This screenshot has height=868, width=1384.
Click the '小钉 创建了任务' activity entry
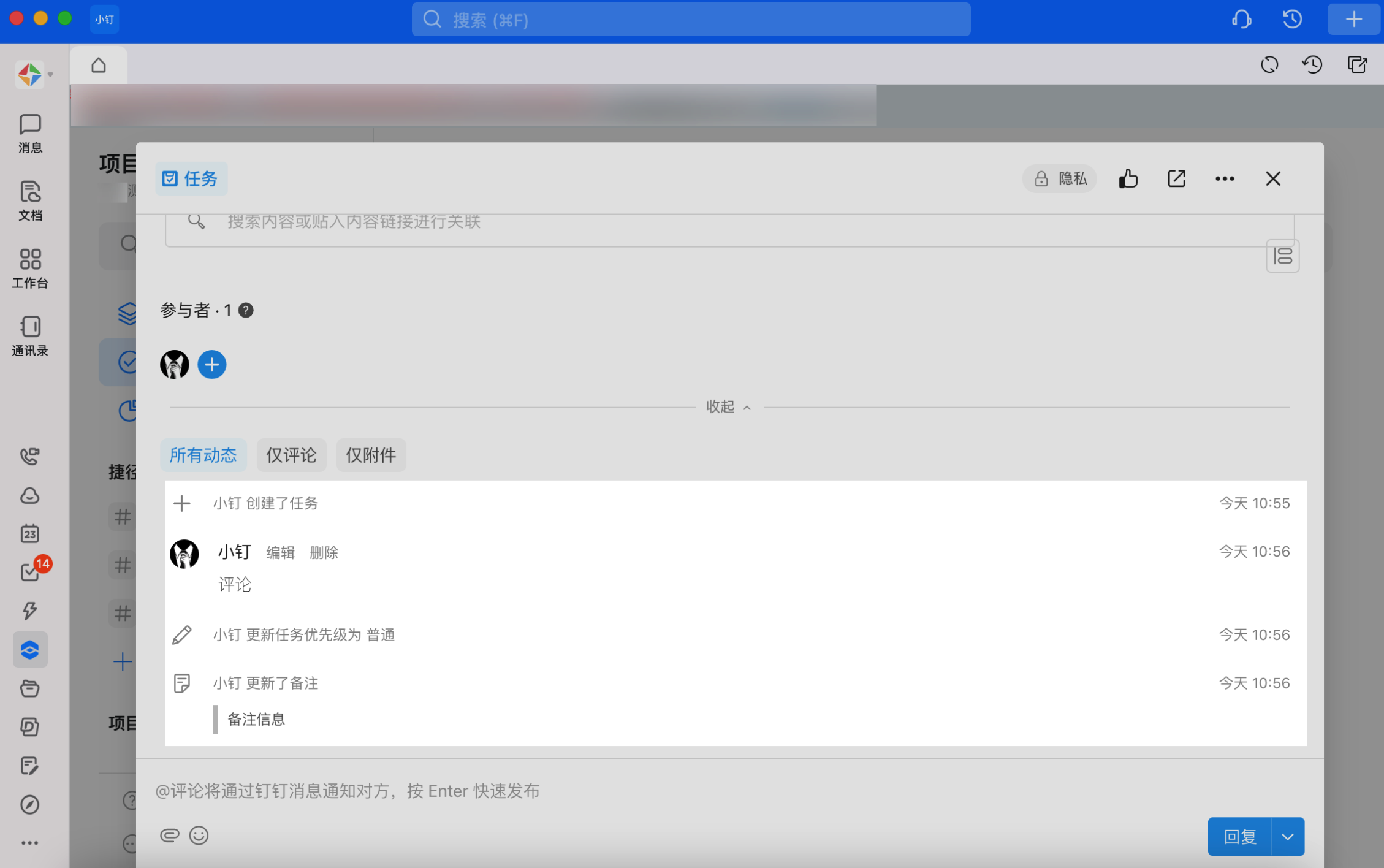(266, 504)
